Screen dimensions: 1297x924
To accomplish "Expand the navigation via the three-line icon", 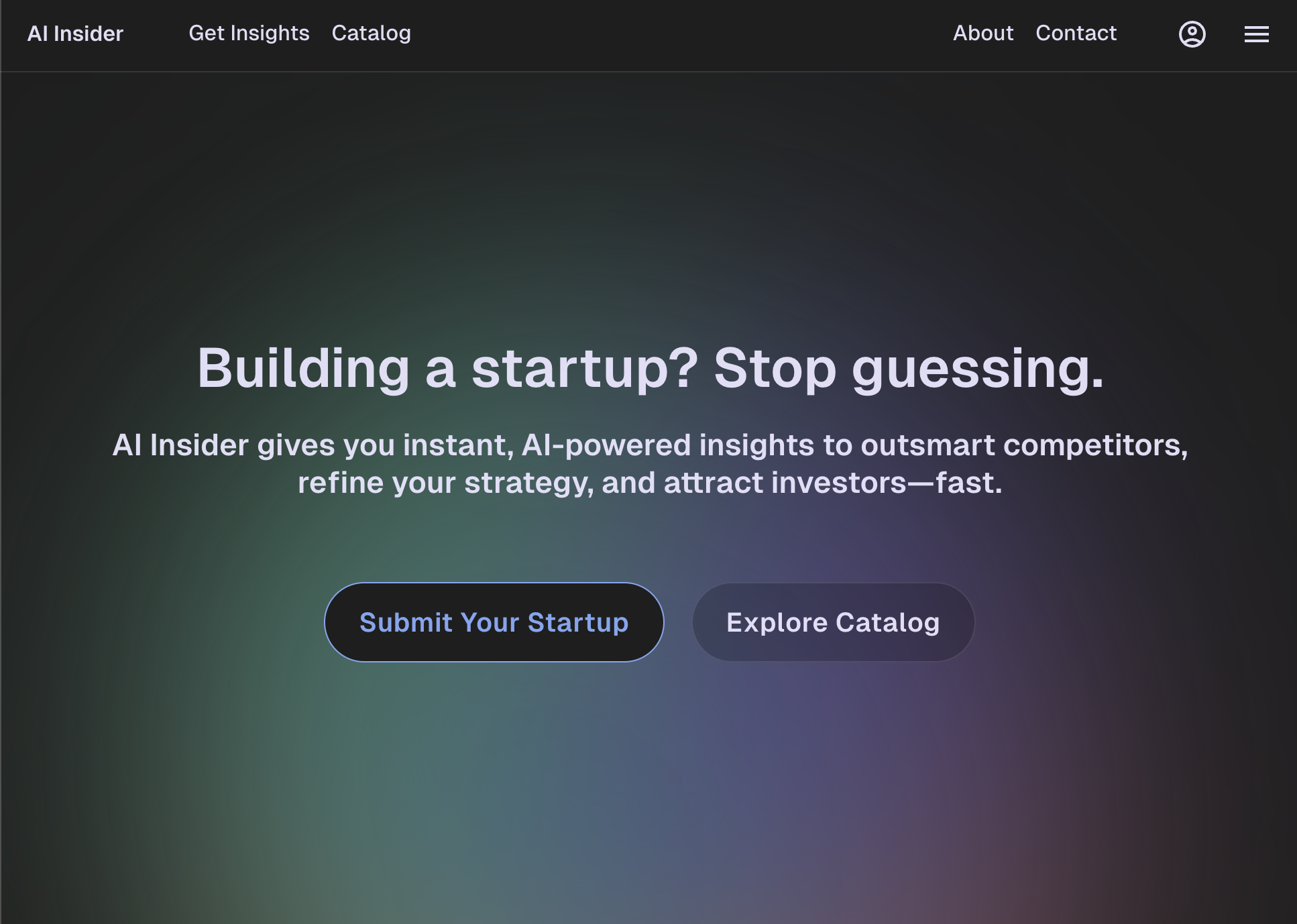I will (x=1257, y=34).
